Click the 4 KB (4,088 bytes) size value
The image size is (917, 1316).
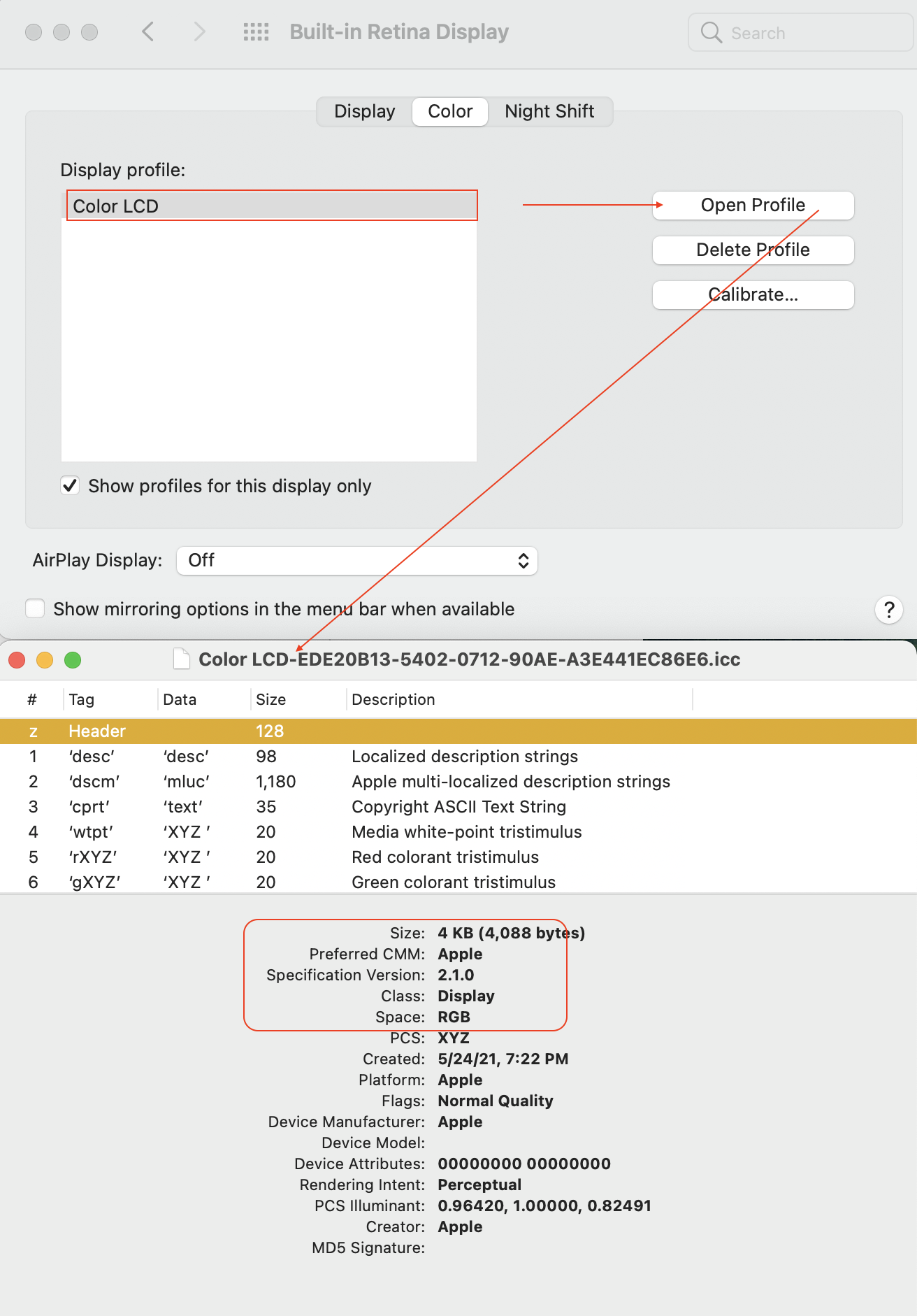(x=512, y=933)
